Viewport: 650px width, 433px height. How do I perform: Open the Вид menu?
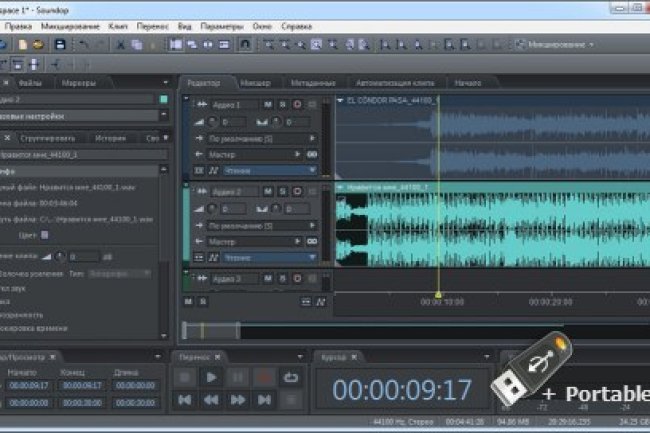point(184,26)
